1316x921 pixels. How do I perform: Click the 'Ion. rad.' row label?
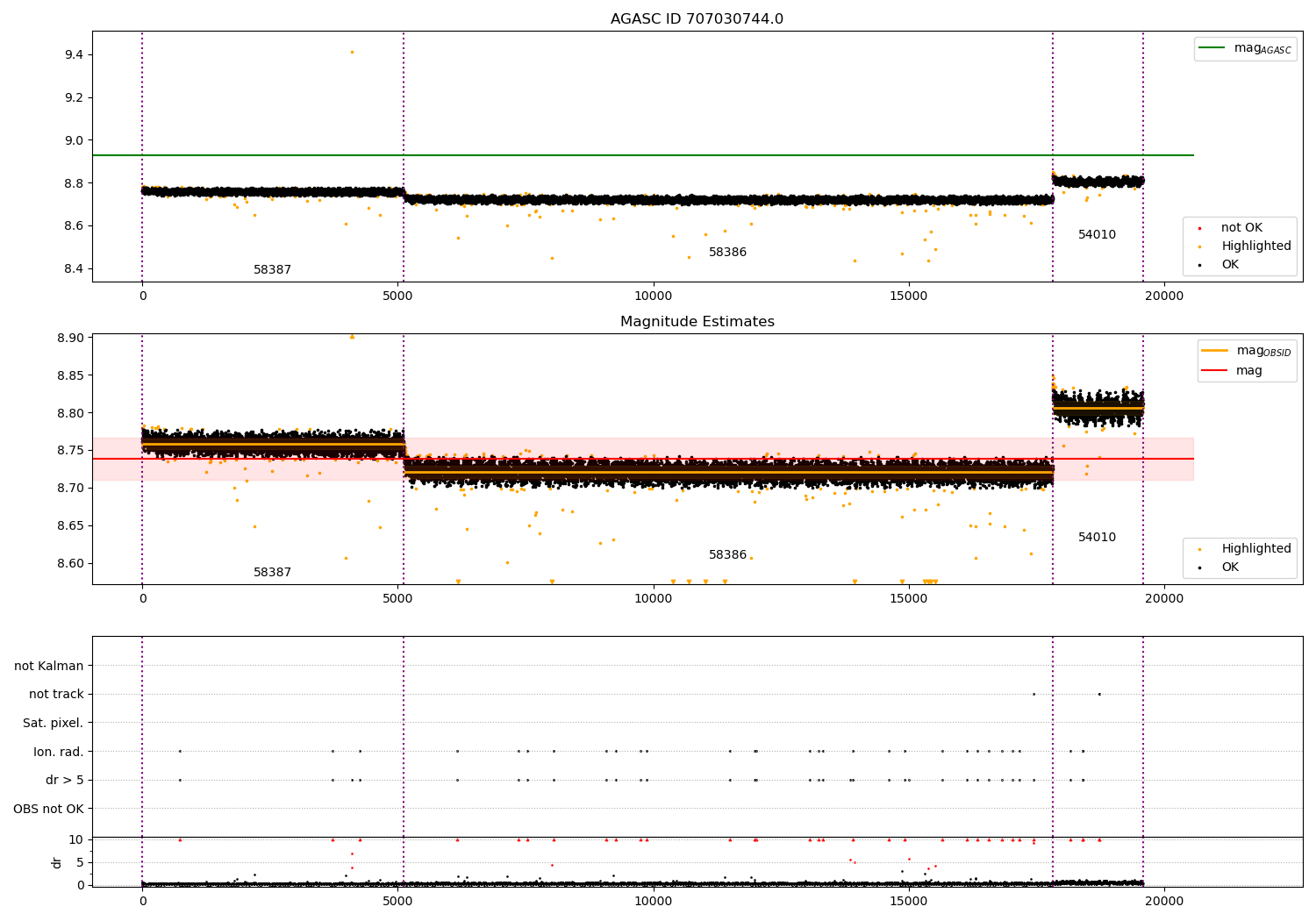pos(59,753)
